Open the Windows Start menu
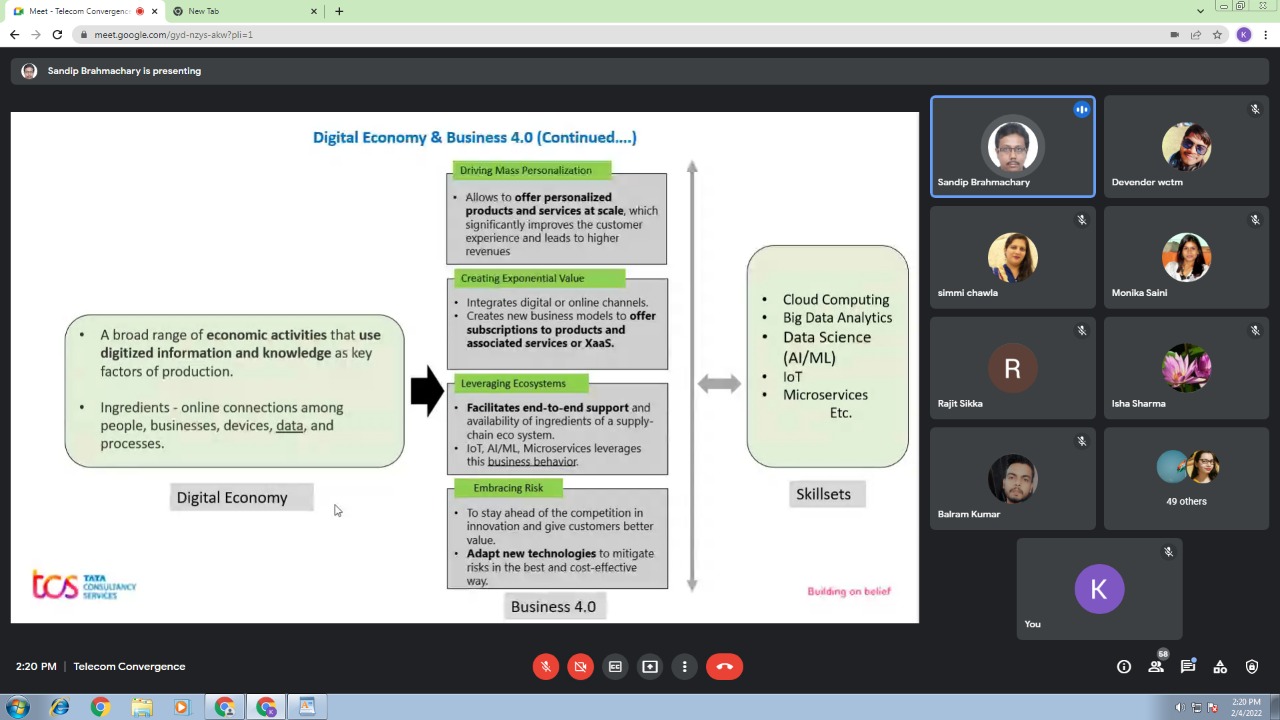This screenshot has height=720, width=1280. pyautogui.click(x=17, y=707)
